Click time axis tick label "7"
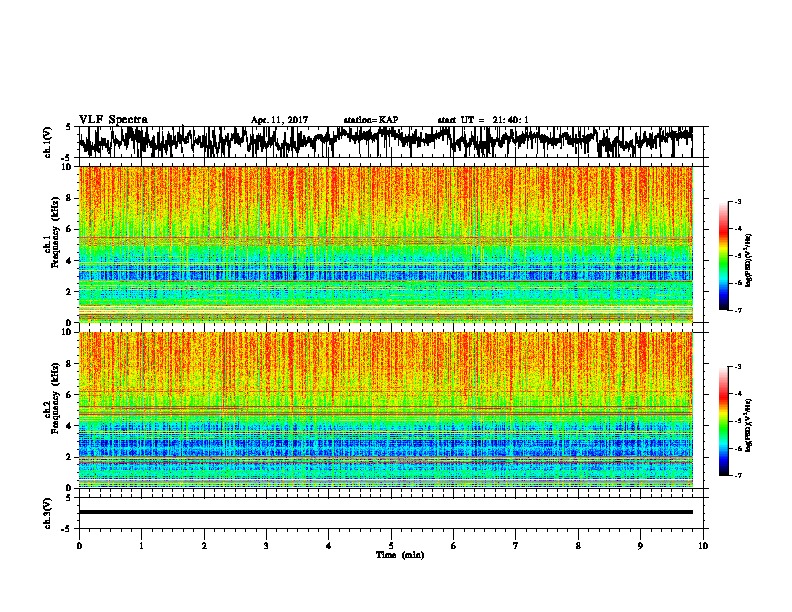Image resolution: width=792 pixels, height=612 pixels. pyautogui.click(x=516, y=546)
